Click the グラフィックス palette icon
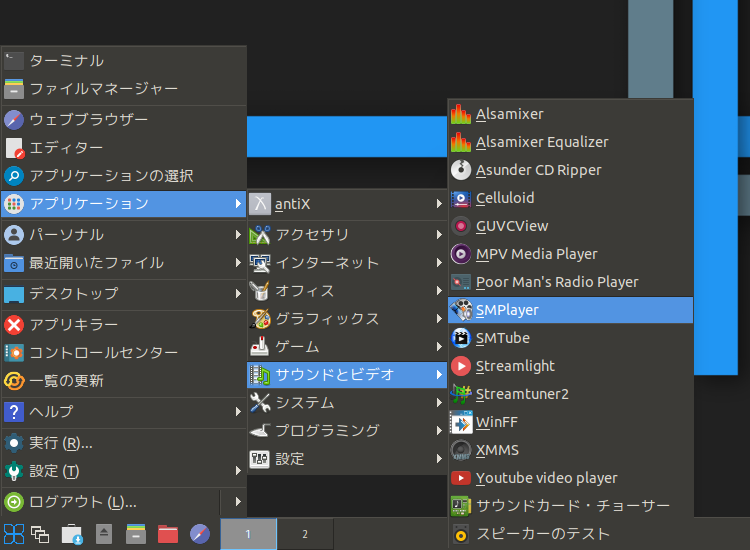 coord(260,319)
